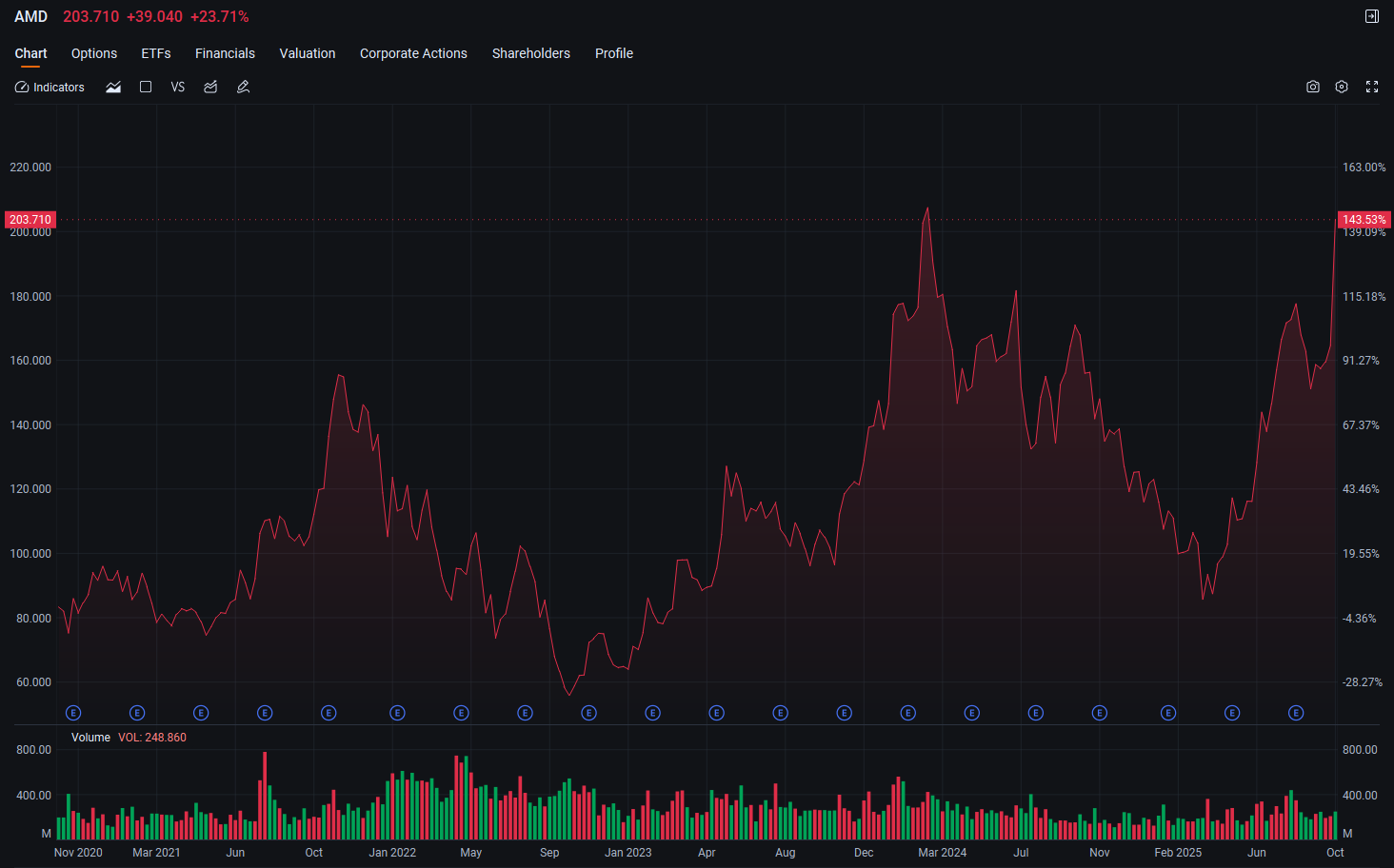
Task: Click the 120.000 price axis label
Action: click(30, 489)
